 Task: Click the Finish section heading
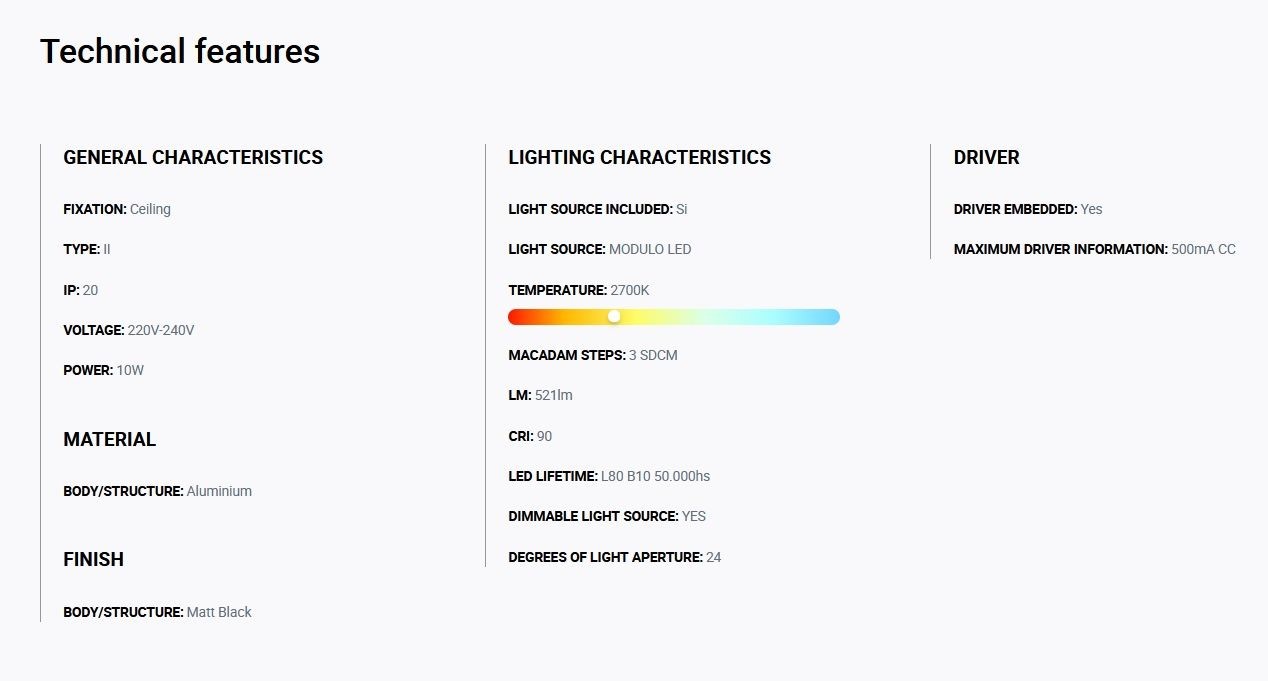(x=94, y=559)
